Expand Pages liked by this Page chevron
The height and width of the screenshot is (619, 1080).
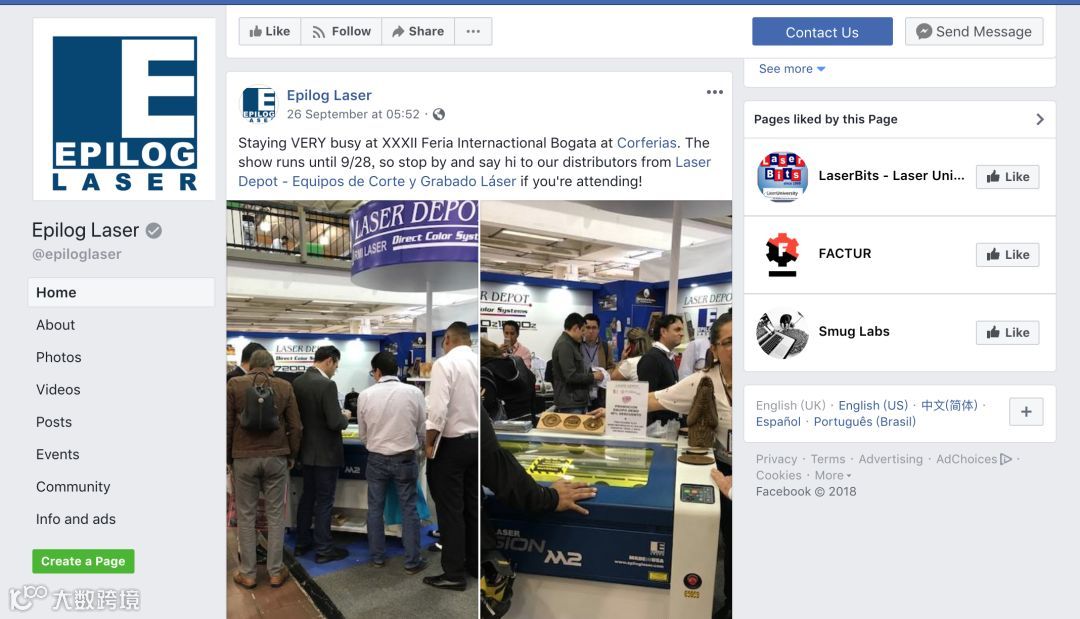tap(1039, 119)
